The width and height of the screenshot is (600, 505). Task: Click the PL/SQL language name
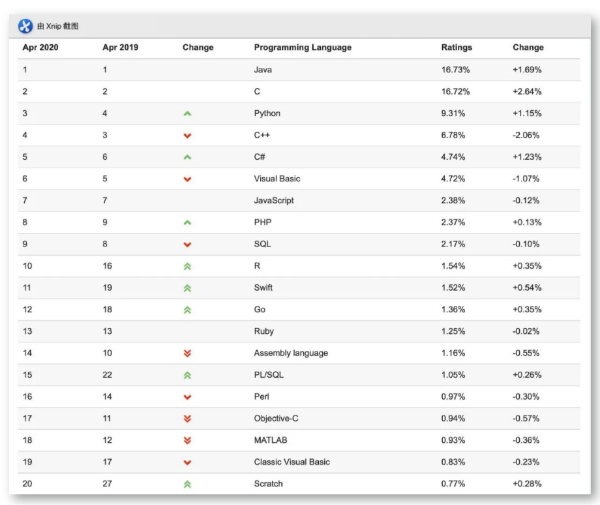click(269, 375)
